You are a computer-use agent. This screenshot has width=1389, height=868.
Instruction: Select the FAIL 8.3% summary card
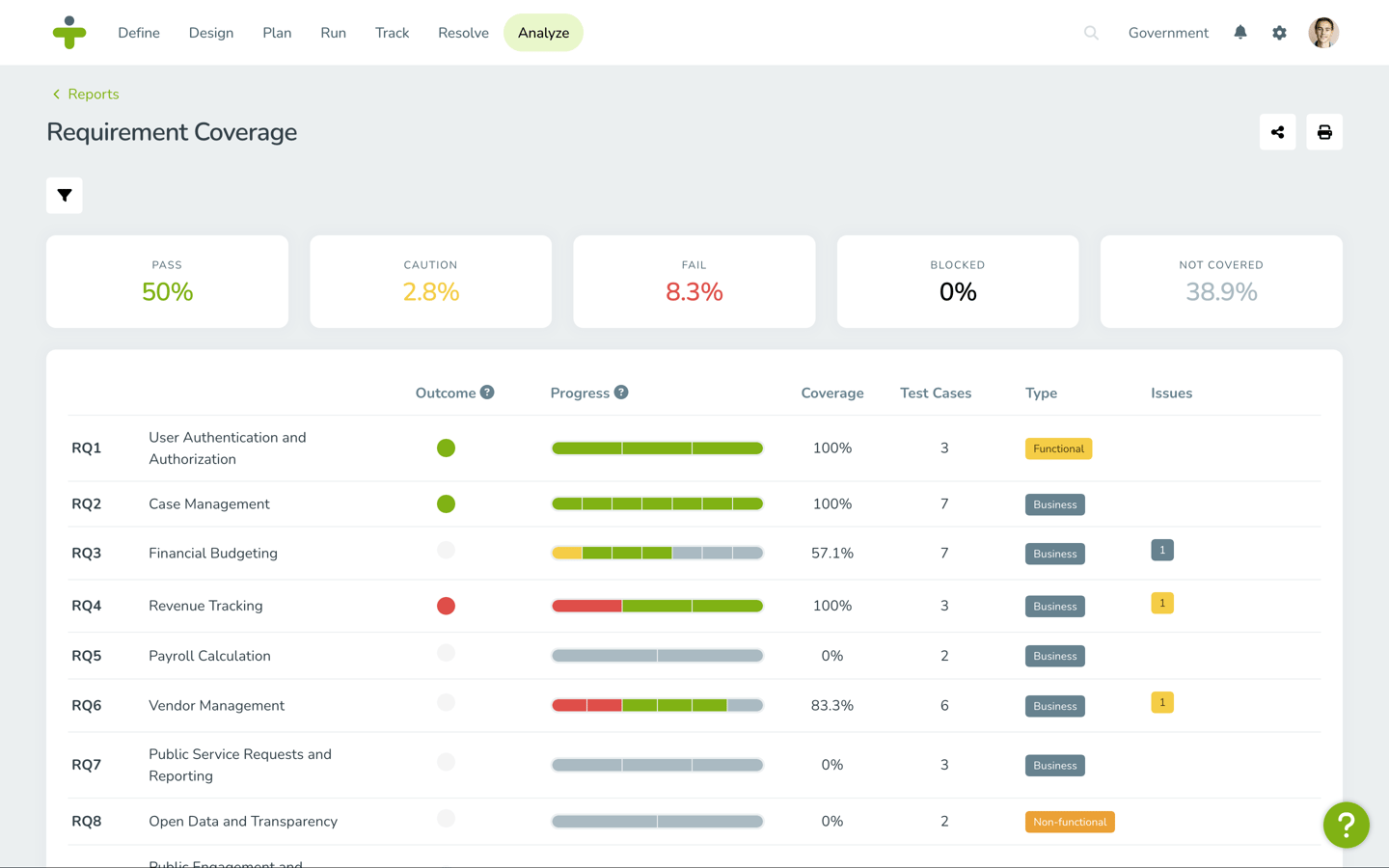(x=694, y=282)
